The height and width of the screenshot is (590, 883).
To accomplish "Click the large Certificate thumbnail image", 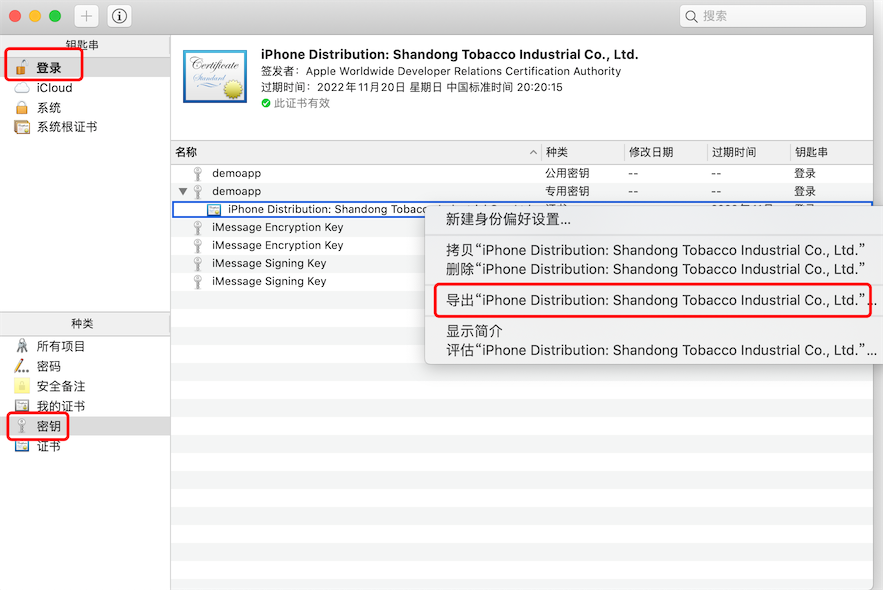I will (x=215, y=77).
